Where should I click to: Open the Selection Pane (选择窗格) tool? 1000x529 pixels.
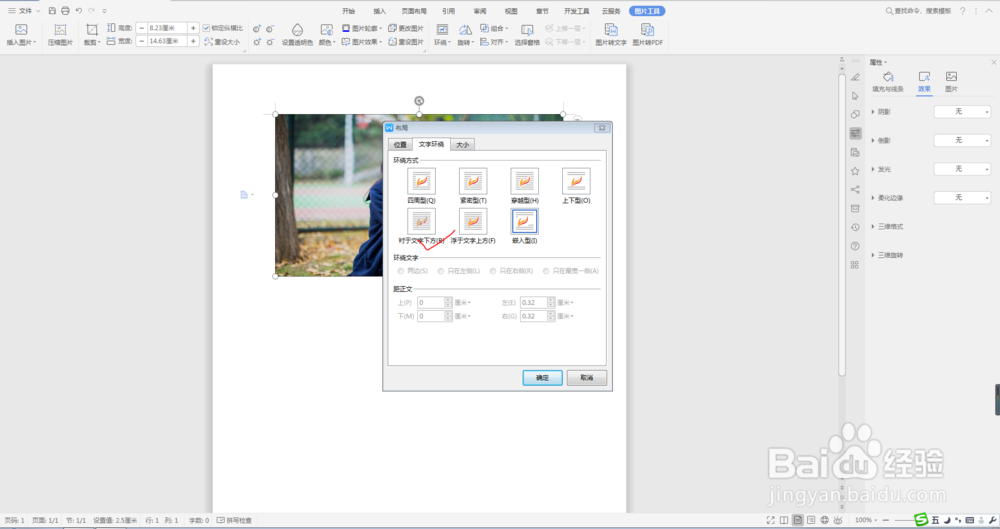coord(527,30)
